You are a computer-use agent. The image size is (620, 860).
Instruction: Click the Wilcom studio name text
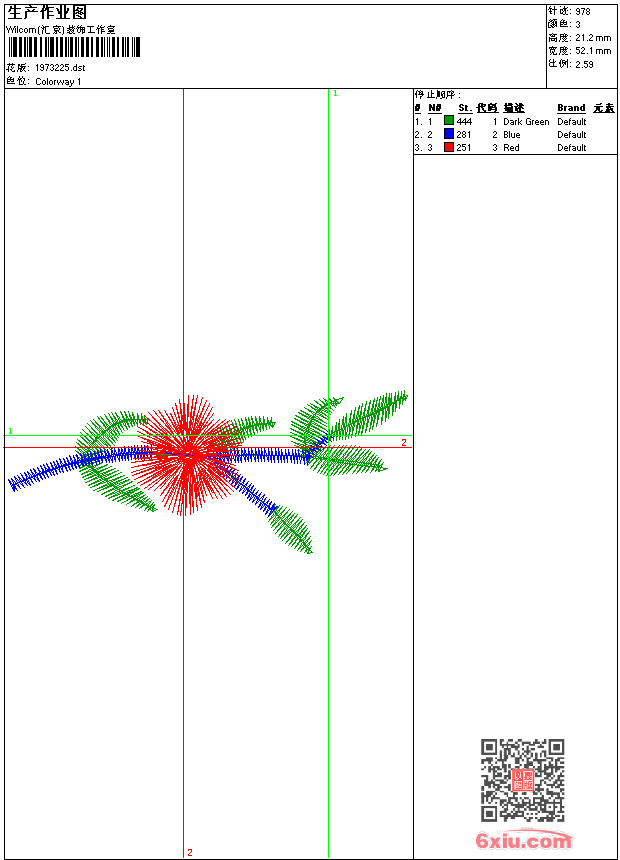point(61,30)
